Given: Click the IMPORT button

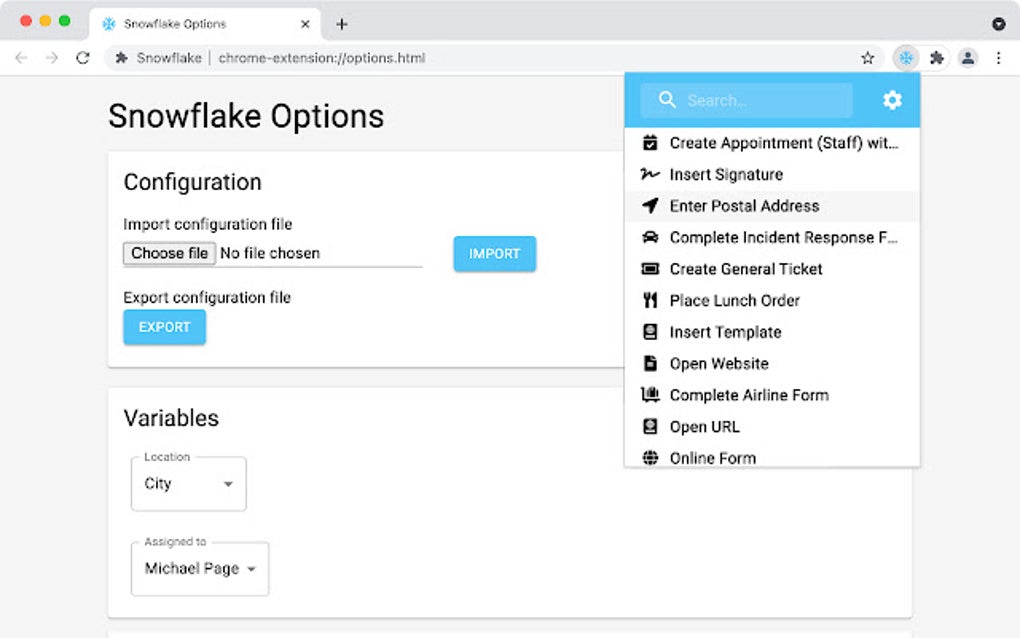Looking at the screenshot, I should click(x=494, y=254).
